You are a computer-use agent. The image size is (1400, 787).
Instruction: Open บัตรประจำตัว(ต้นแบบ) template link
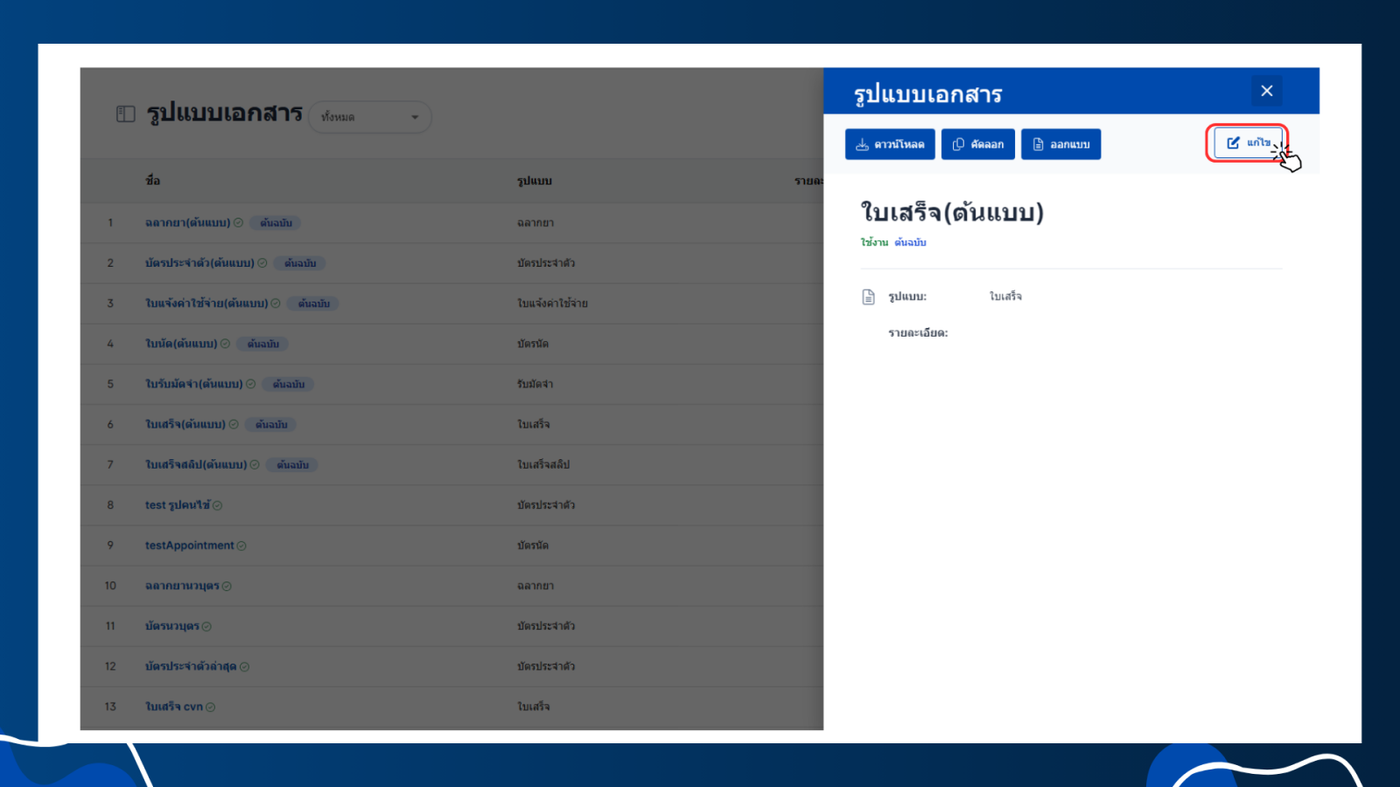[x=199, y=263]
